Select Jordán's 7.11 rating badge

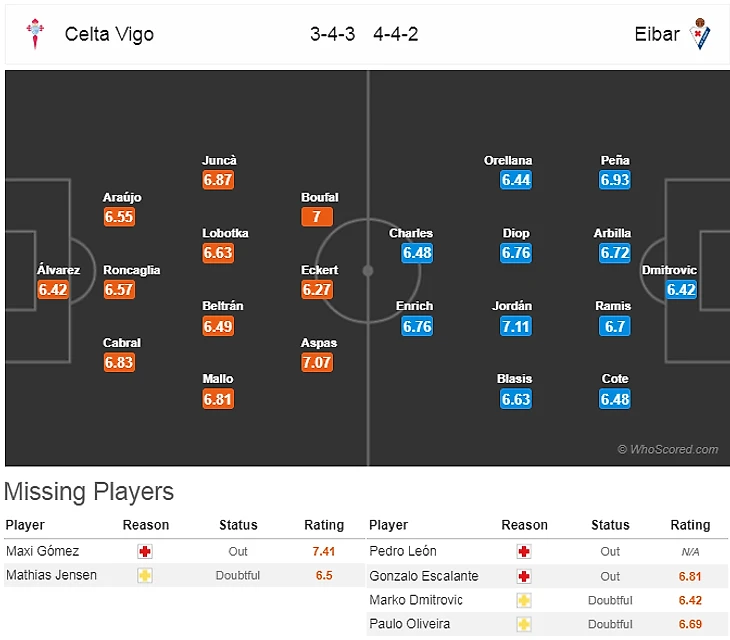[x=516, y=326]
